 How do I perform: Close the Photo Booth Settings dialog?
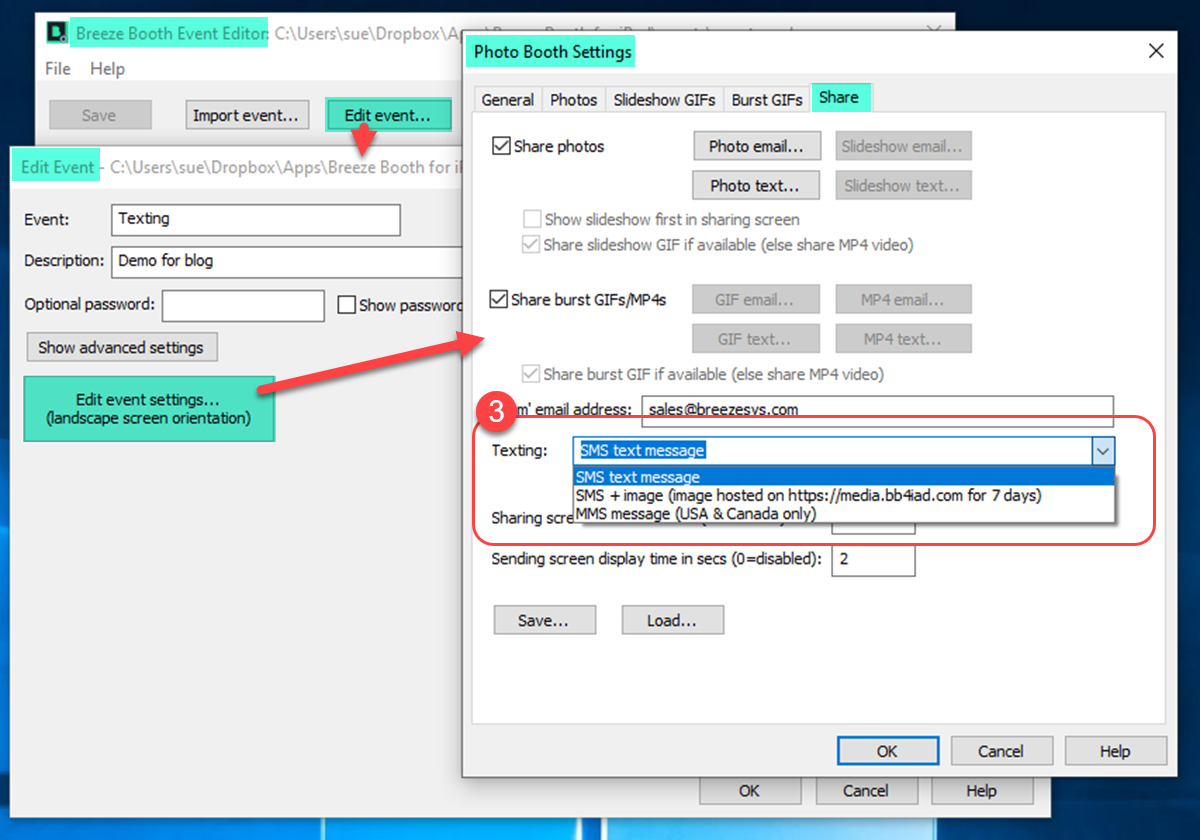pos(1156,51)
